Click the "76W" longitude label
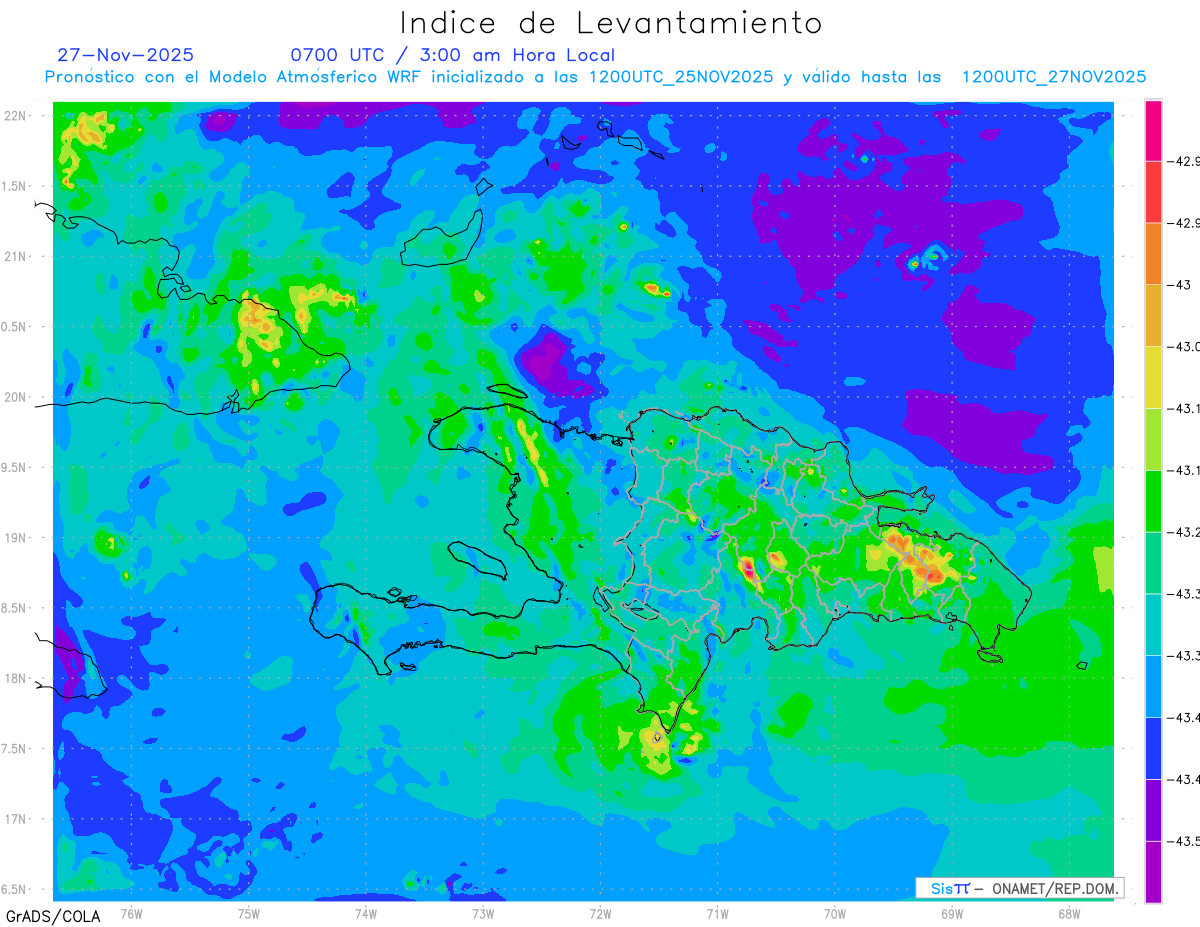Image resolution: width=1200 pixels, height=927 pixels. coord(131,913)
